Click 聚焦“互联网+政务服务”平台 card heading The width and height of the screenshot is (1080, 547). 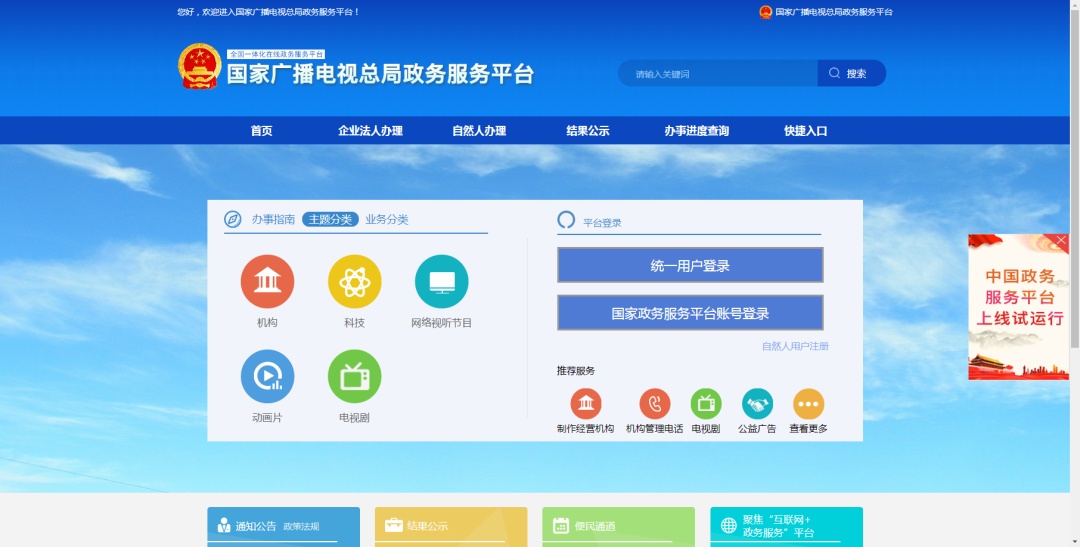[778, 526]
